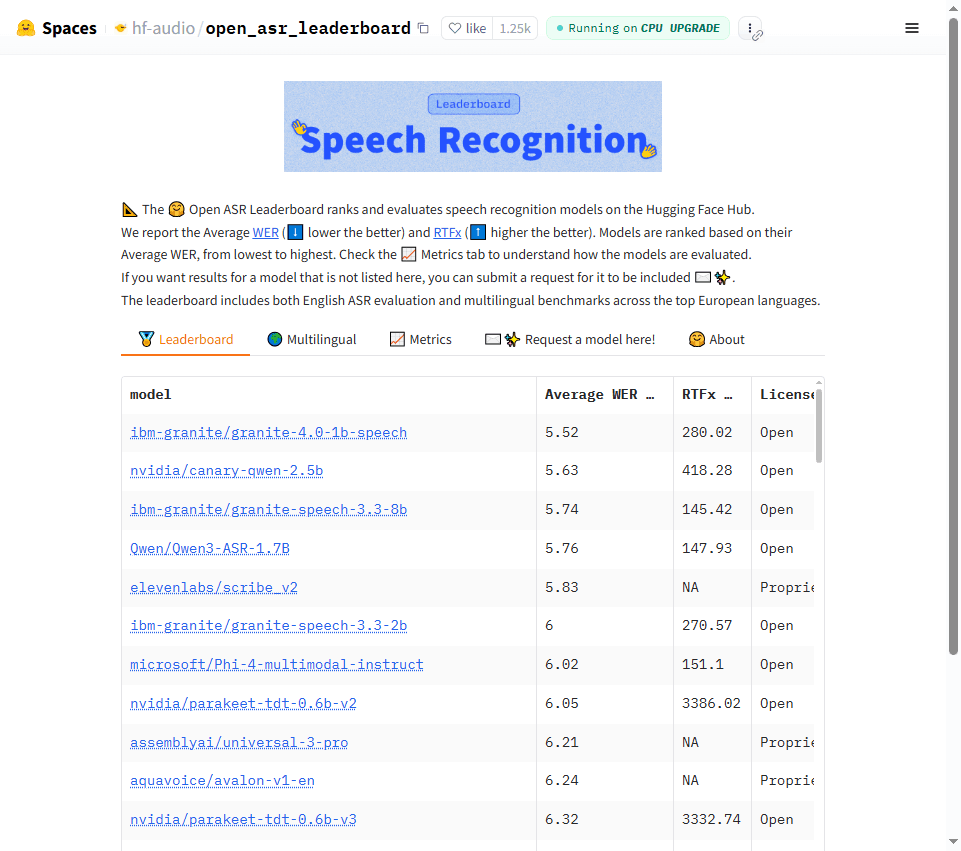
Task: Click the table's vertical scrollbar
Action: coord(819,427)
